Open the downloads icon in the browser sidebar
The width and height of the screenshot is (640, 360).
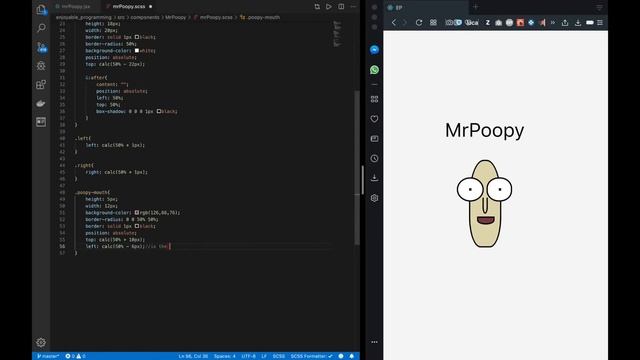374,178
